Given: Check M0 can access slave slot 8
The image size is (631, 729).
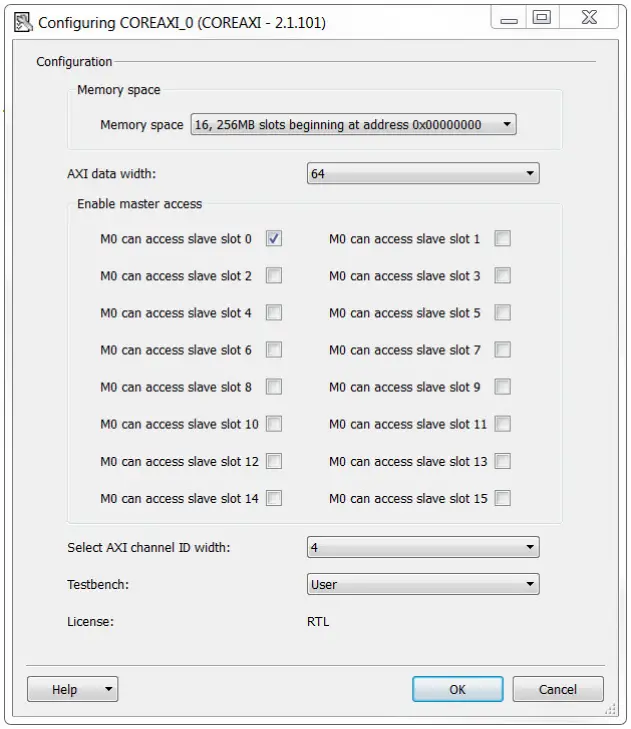Looking at the screenshot, I should point(274,387).
